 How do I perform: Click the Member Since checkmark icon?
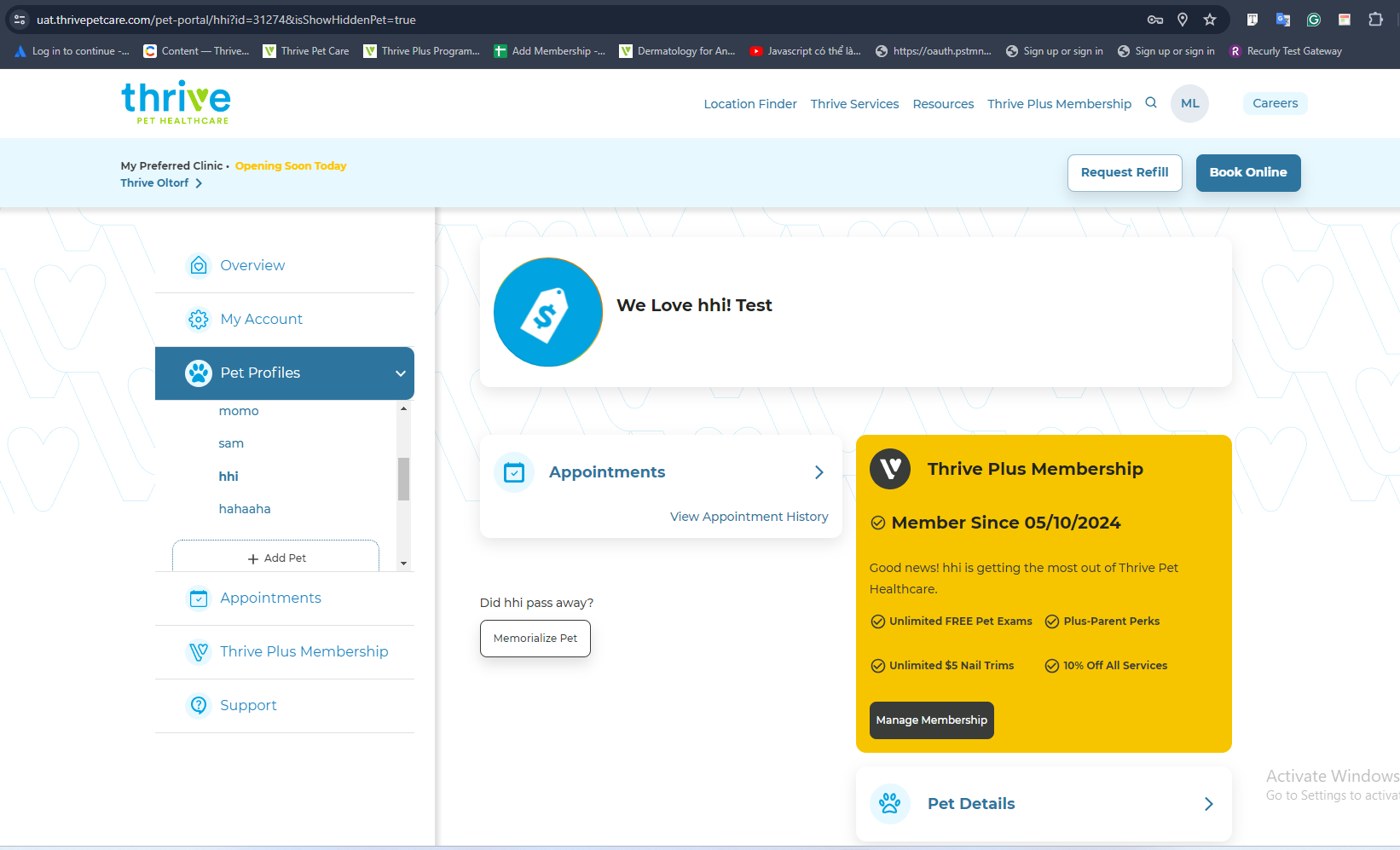pyautogui.click(x=877, y=523)
